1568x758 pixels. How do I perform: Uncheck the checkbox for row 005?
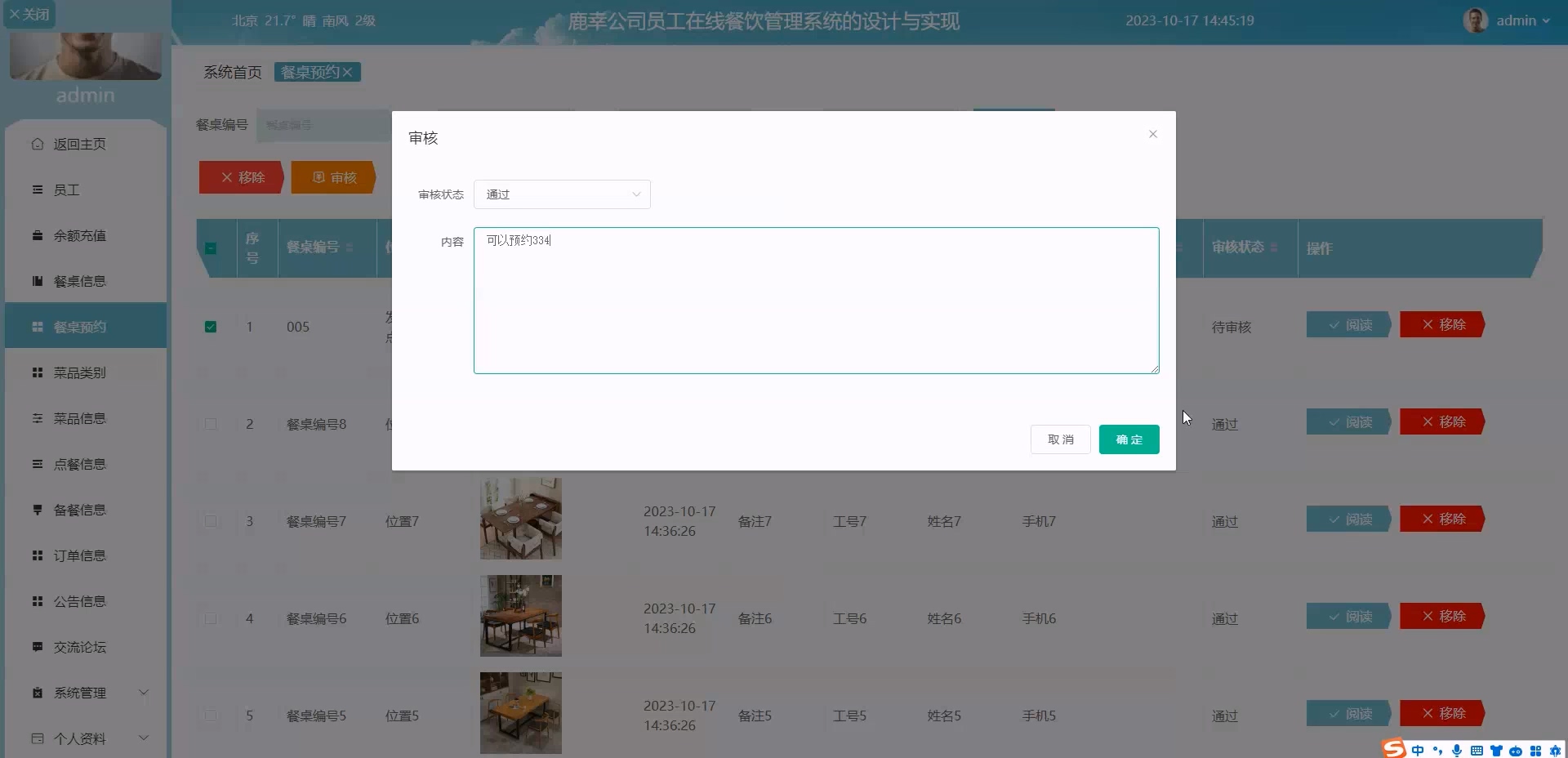click(211, 327)
